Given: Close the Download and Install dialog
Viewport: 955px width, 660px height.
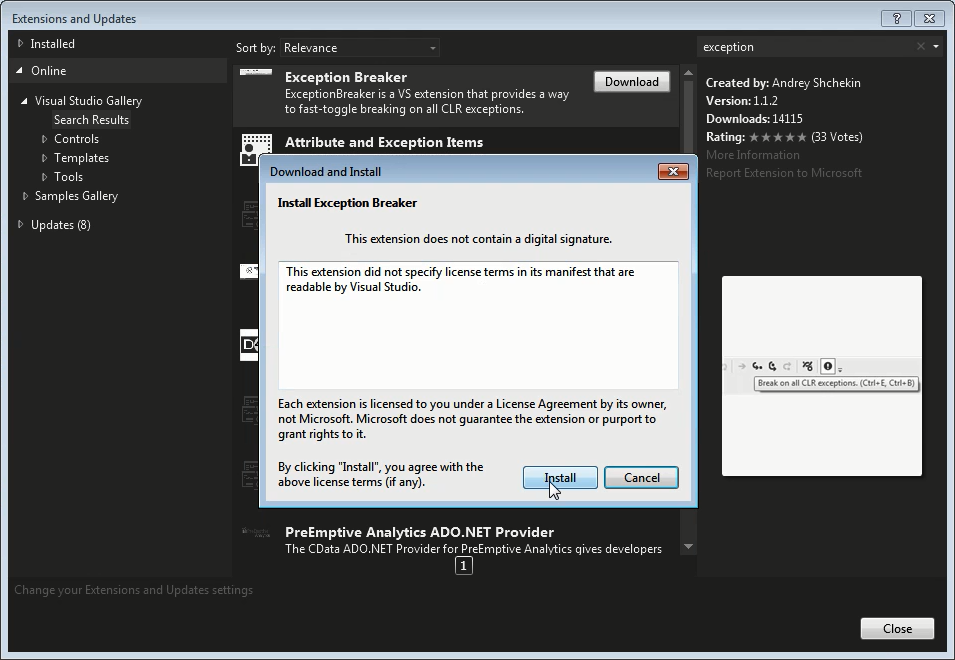Looking at the screenshot, I should [x=673, y=172].
